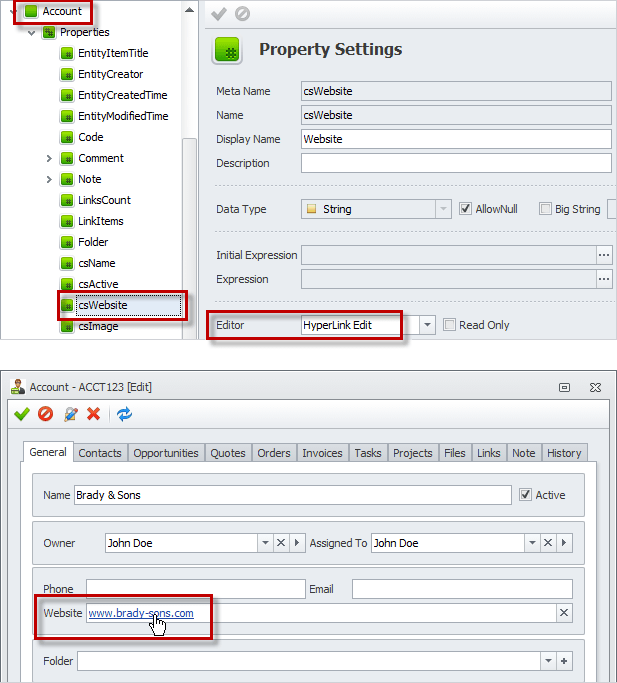
Task: Open the Initial Expression ellipsis editor button
Action: pos(603,255)
